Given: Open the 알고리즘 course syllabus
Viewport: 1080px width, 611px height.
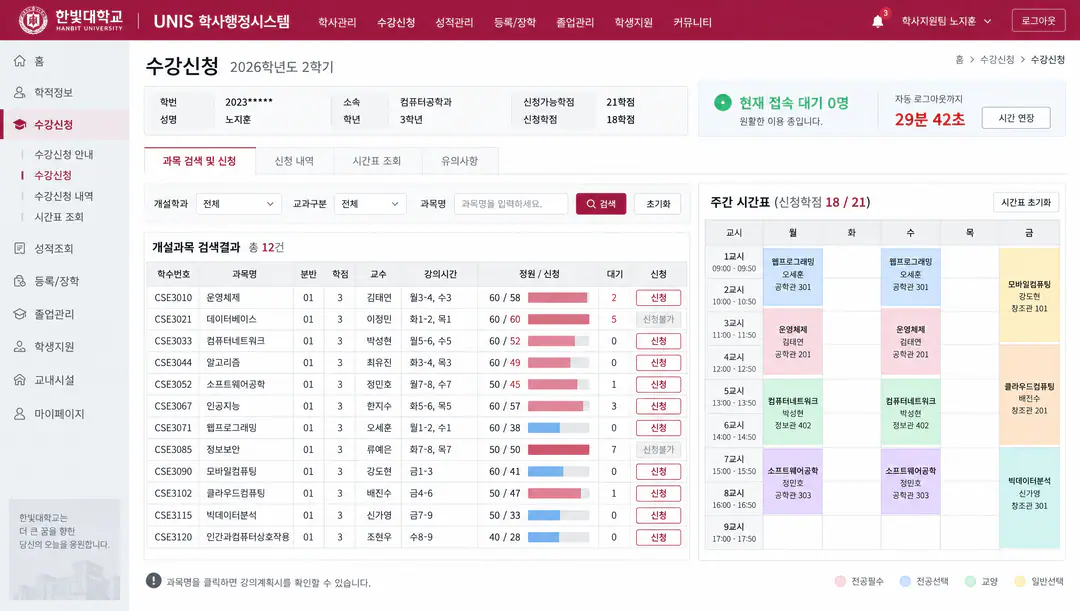Looking at the screenshot, I should pyautogui.click(x=221, y=363).
